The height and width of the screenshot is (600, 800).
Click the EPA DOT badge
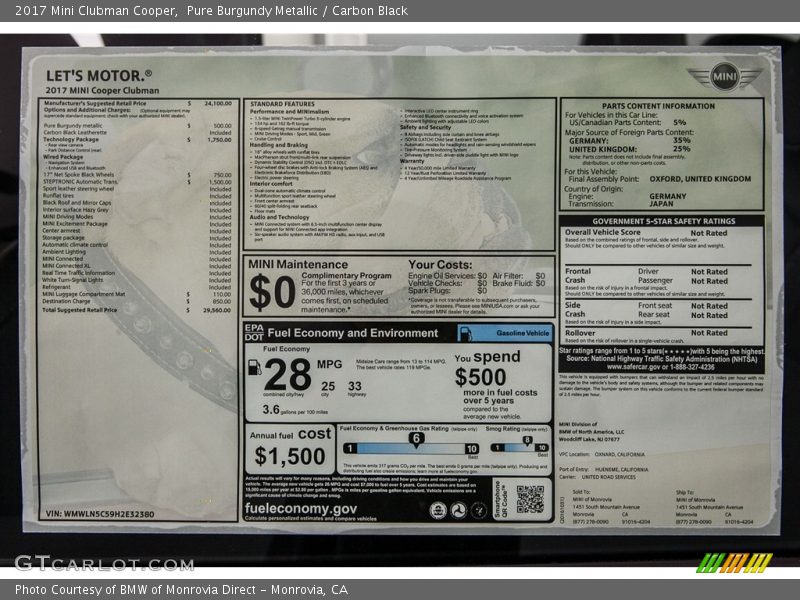click(x=254, y=333)
